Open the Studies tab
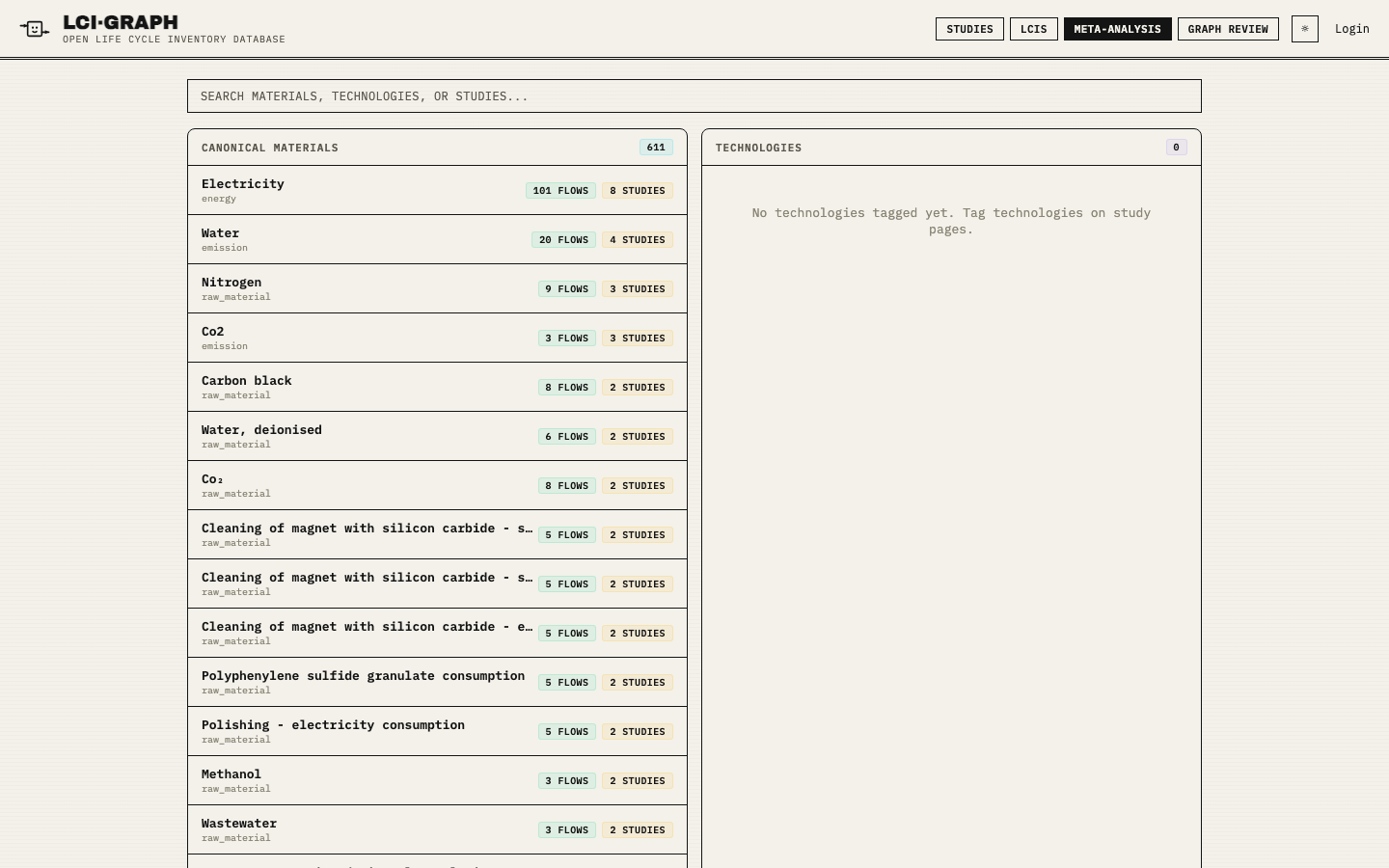Viewport: 1389px width, 868px height. [969, 29]
